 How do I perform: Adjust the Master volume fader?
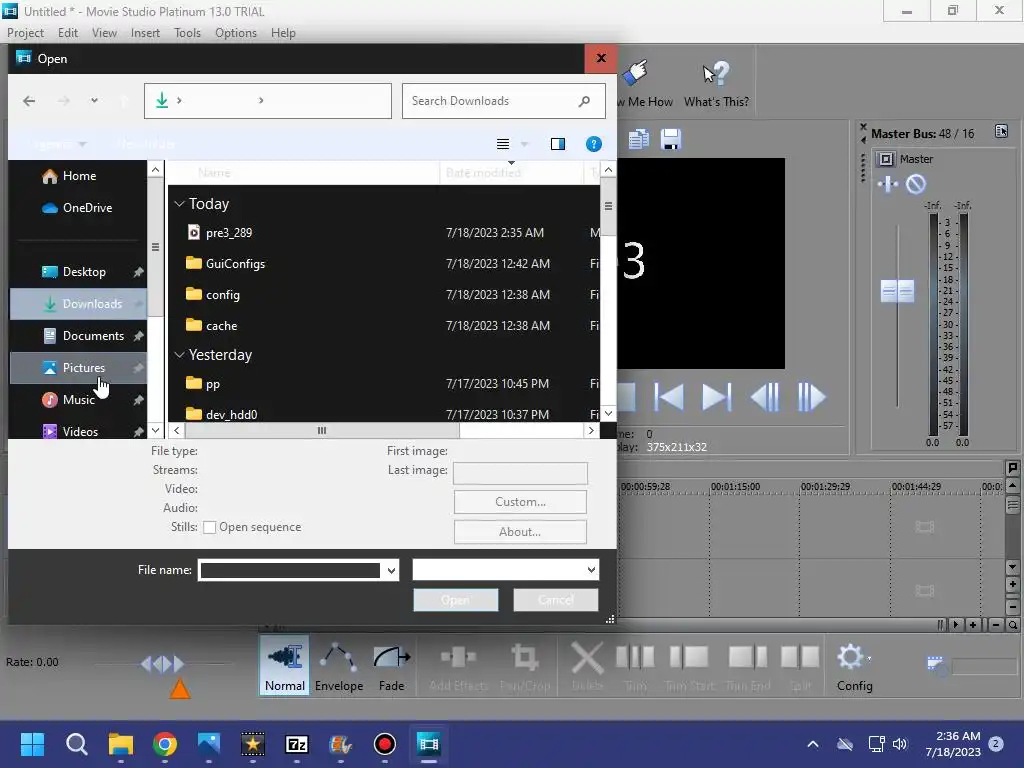[897, 291]
